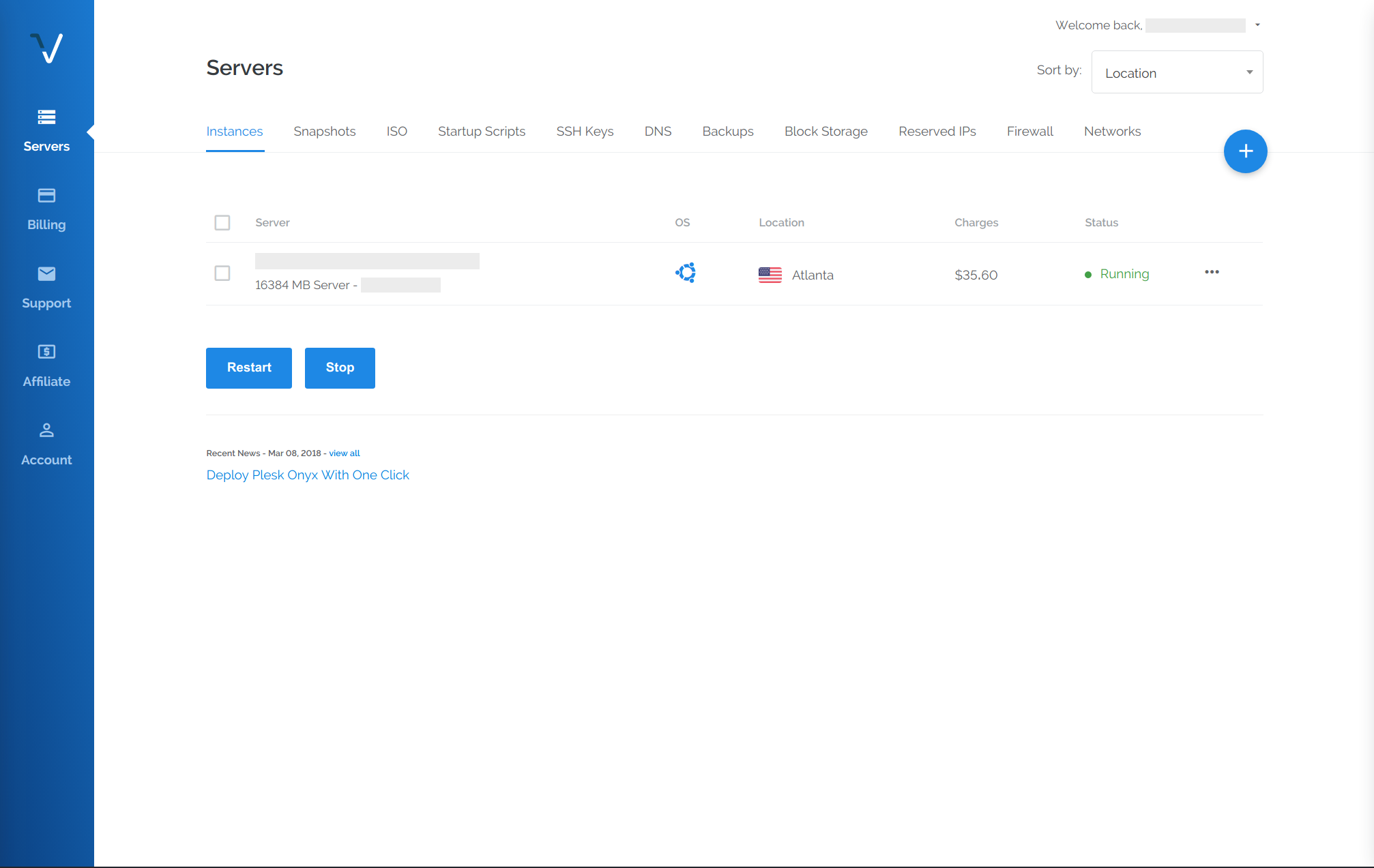This screenshot has width=1374, height=868.
Task: Open Account via the person icon
Action: pyautogui.click(x=46, y=430)
